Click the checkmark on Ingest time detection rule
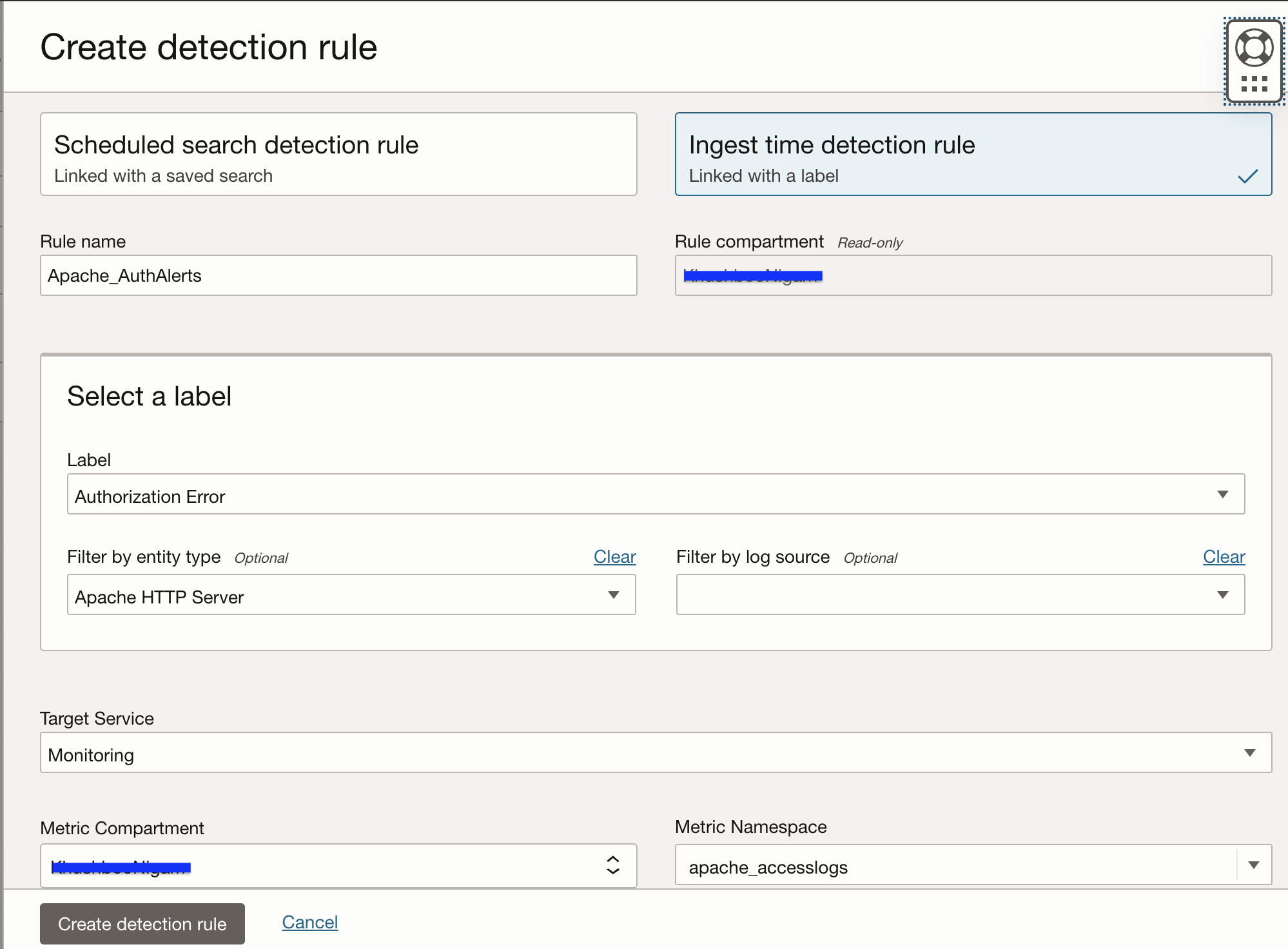This screenshot has width=1288, height=949. (x=1249, y=177)
